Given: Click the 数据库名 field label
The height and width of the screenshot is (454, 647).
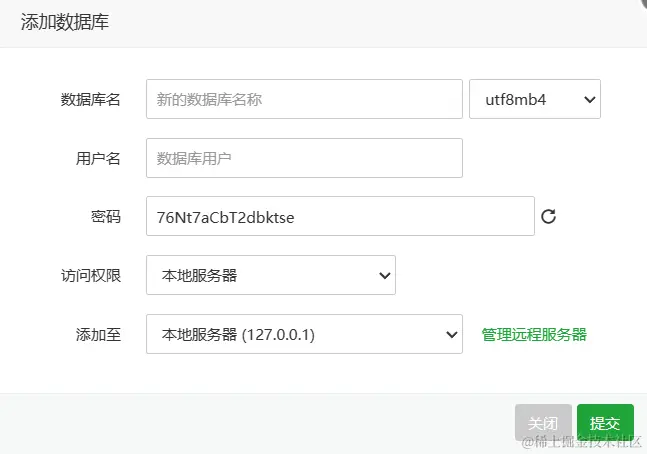Looking at the screenshot, I should pos(91,99).
